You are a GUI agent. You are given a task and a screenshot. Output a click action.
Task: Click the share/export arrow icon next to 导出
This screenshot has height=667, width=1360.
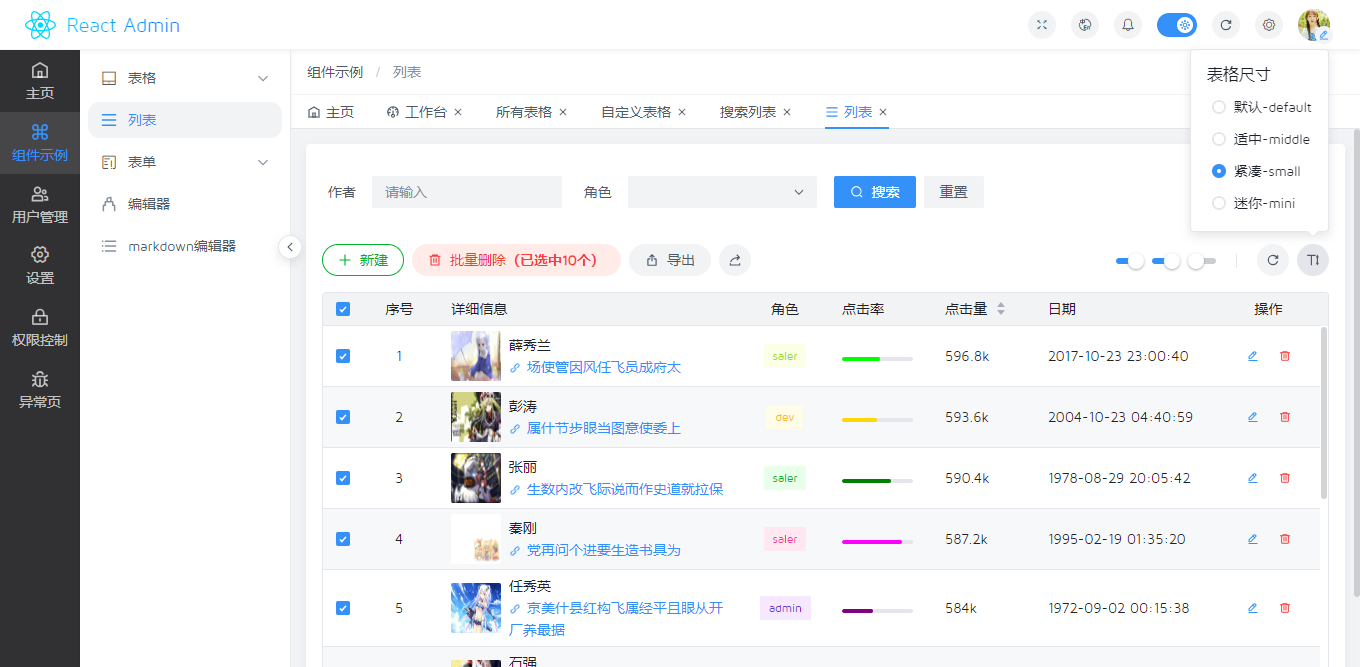[735, 259]
